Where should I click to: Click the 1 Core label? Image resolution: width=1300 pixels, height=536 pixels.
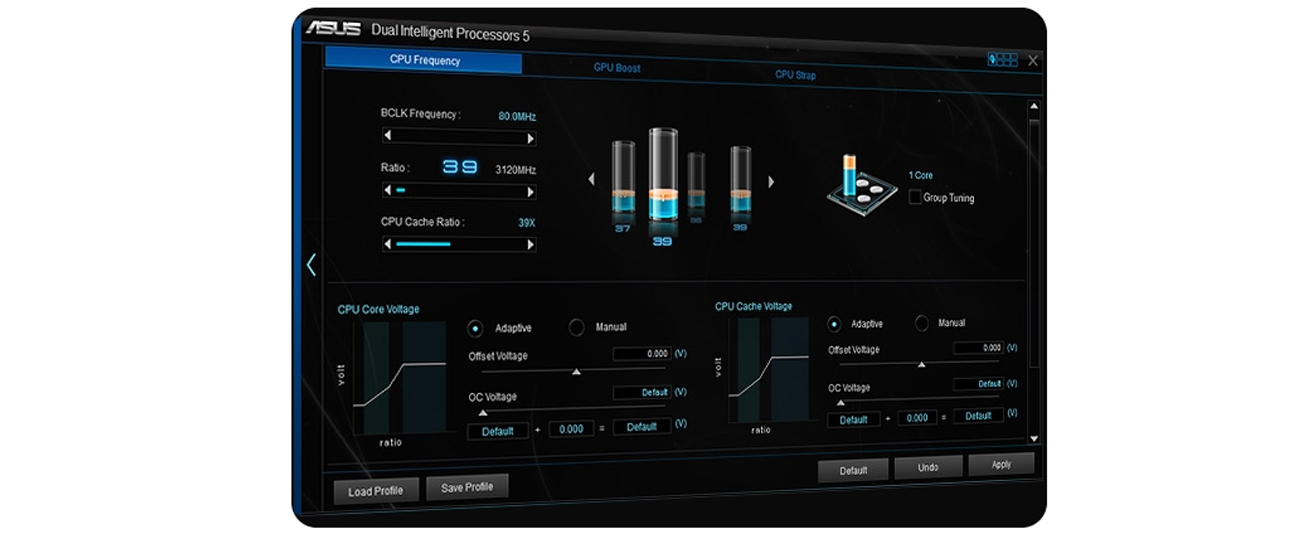920,176
